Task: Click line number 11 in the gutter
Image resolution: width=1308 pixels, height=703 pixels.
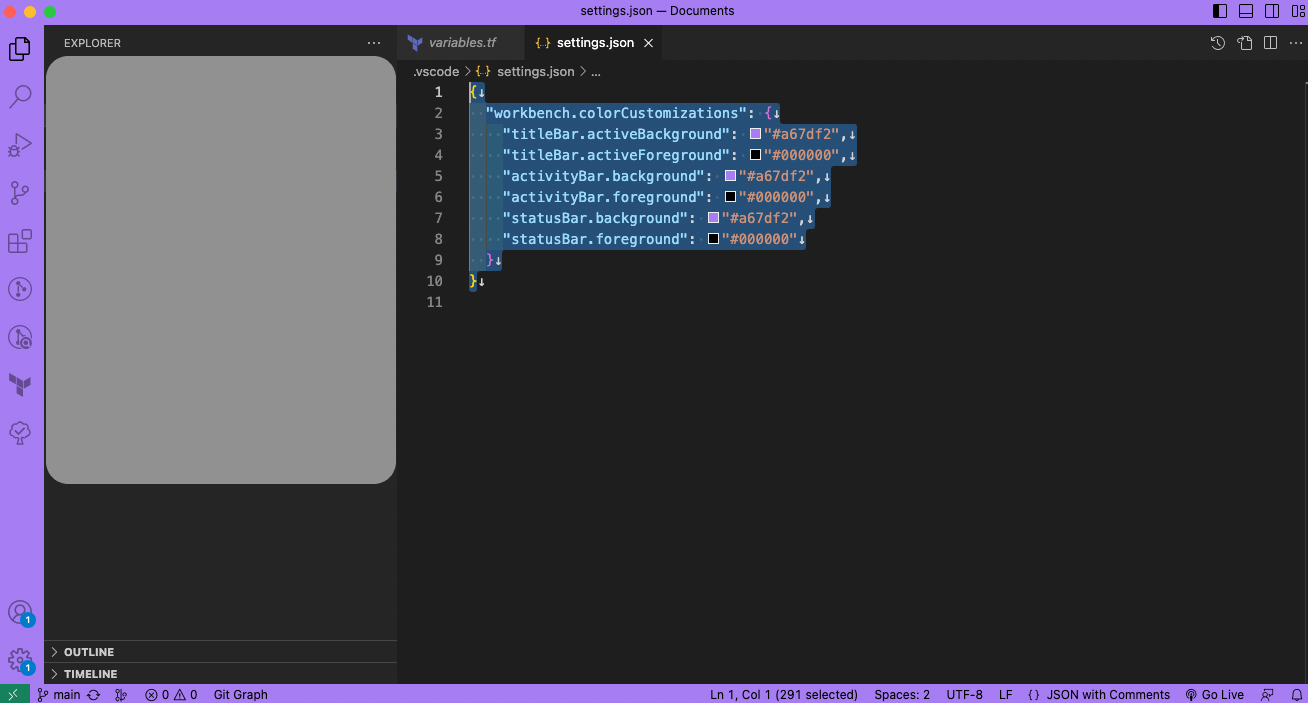Action: pyautogui.click(x=434, y=302)
